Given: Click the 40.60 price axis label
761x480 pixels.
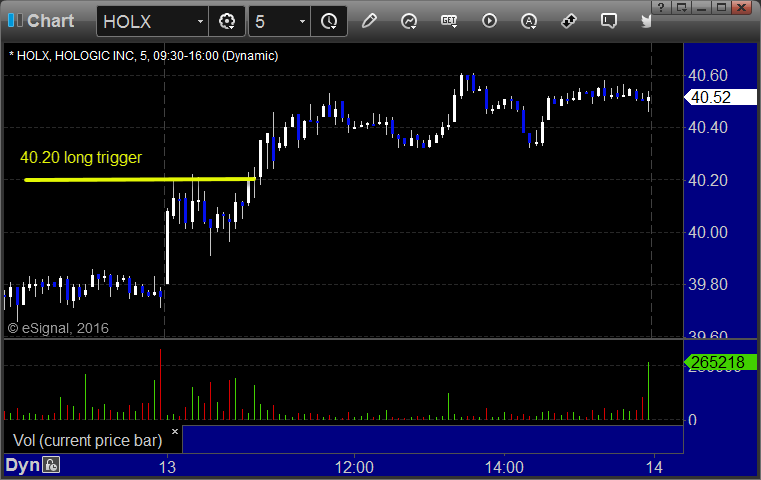Looking at the screenshot, I should point(708,75).
